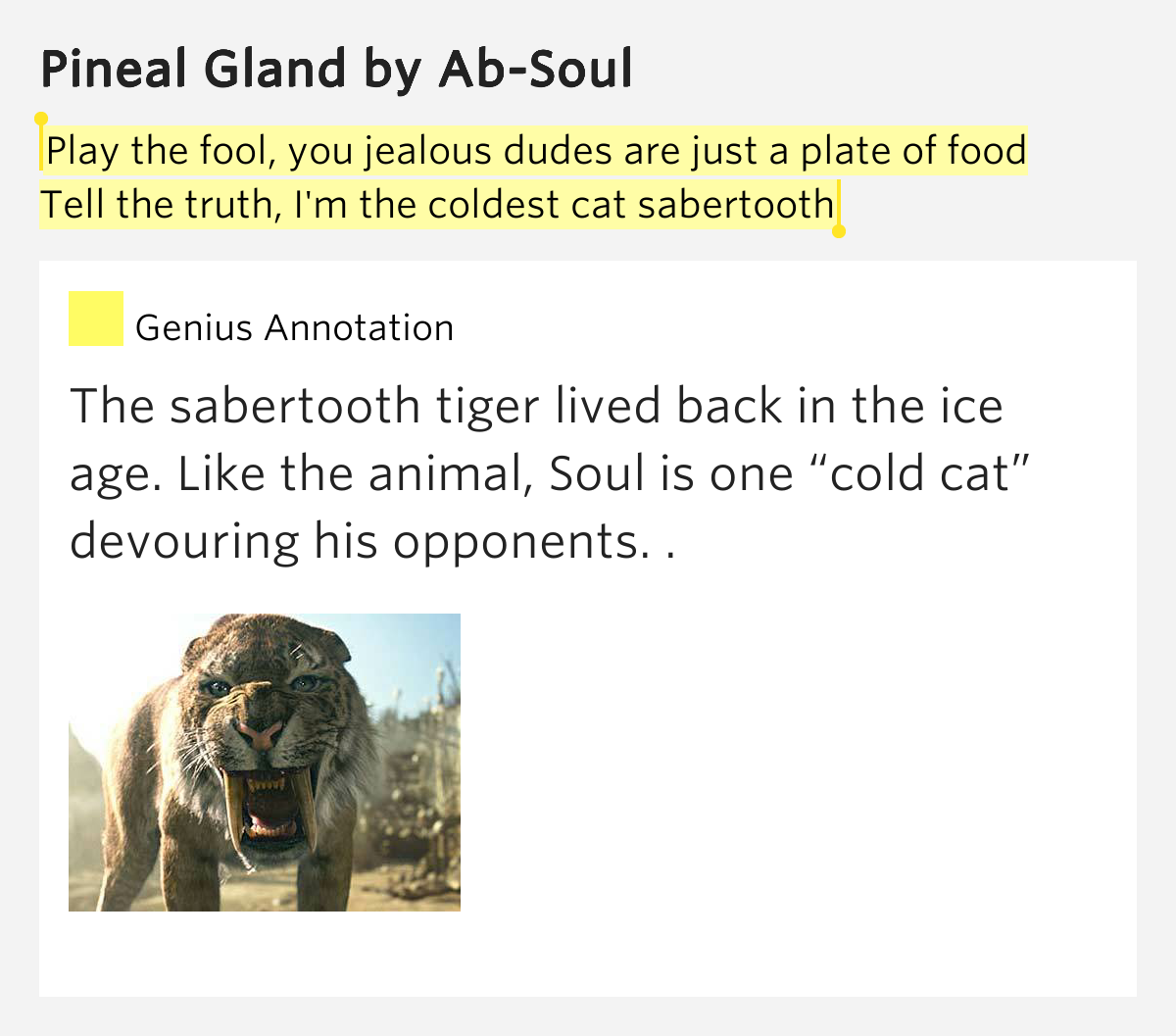Click the selection end handle after "sabertooth"
The width and height of the screenshot is (1176, 1036).
tap(838, 231)
